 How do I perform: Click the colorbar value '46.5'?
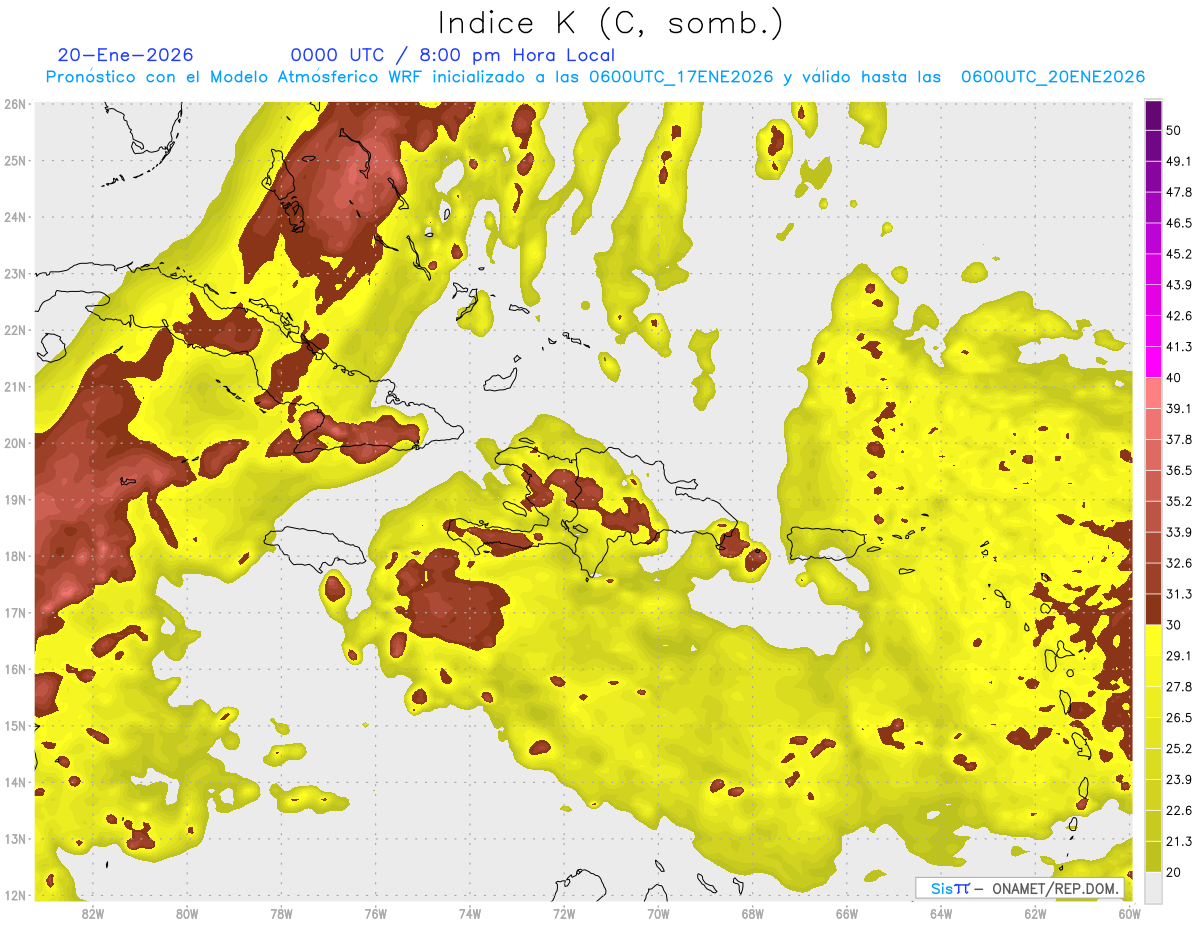coord(1179,223)
